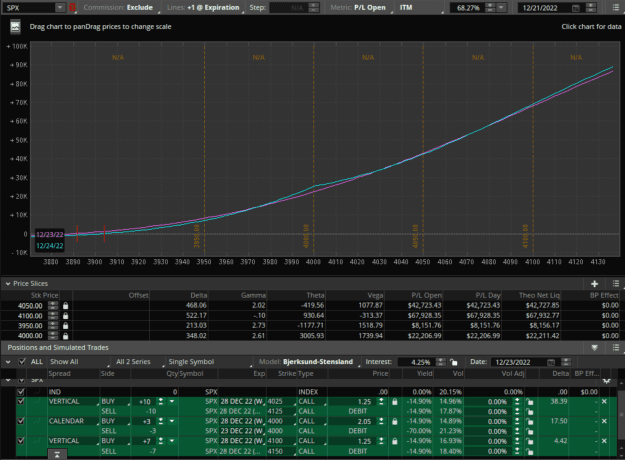Click the Positions and Simulated Trades header

tap(58, 348)
